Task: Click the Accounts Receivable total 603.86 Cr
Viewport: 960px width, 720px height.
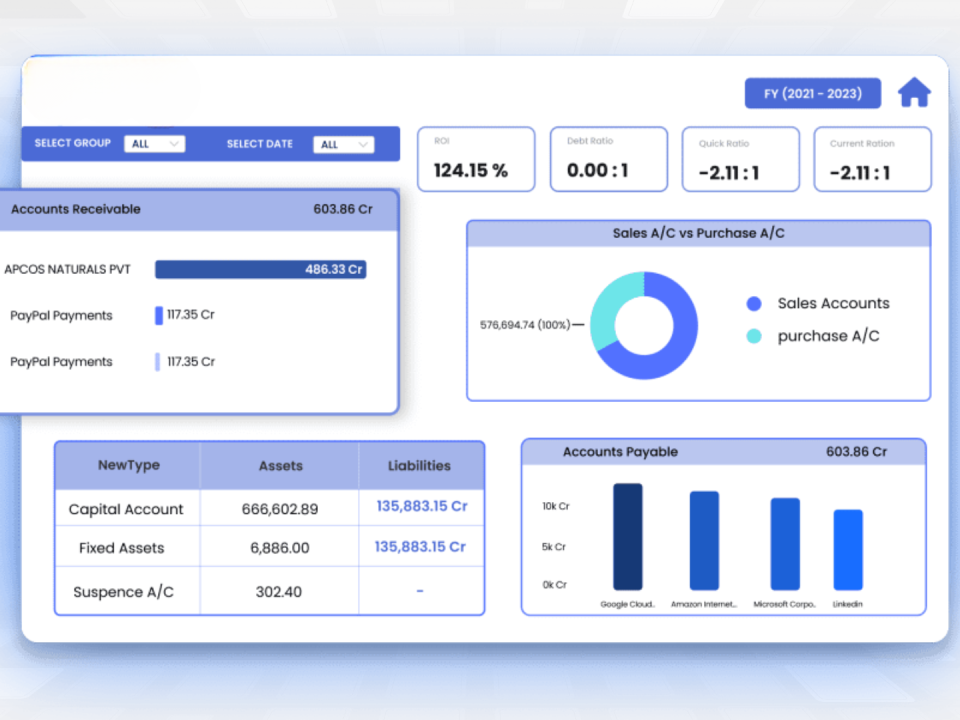Action: click(x=343, y=209)
